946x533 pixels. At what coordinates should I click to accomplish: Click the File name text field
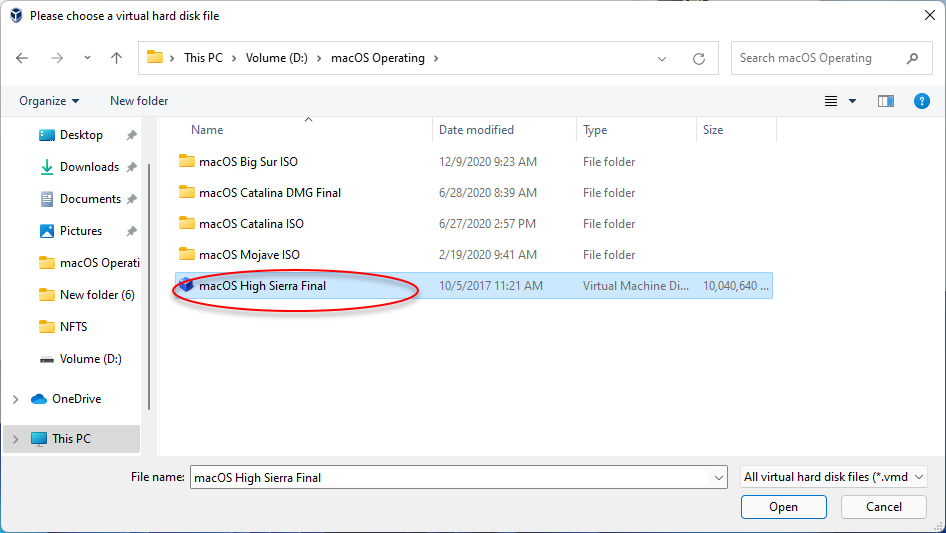point(451,477)
